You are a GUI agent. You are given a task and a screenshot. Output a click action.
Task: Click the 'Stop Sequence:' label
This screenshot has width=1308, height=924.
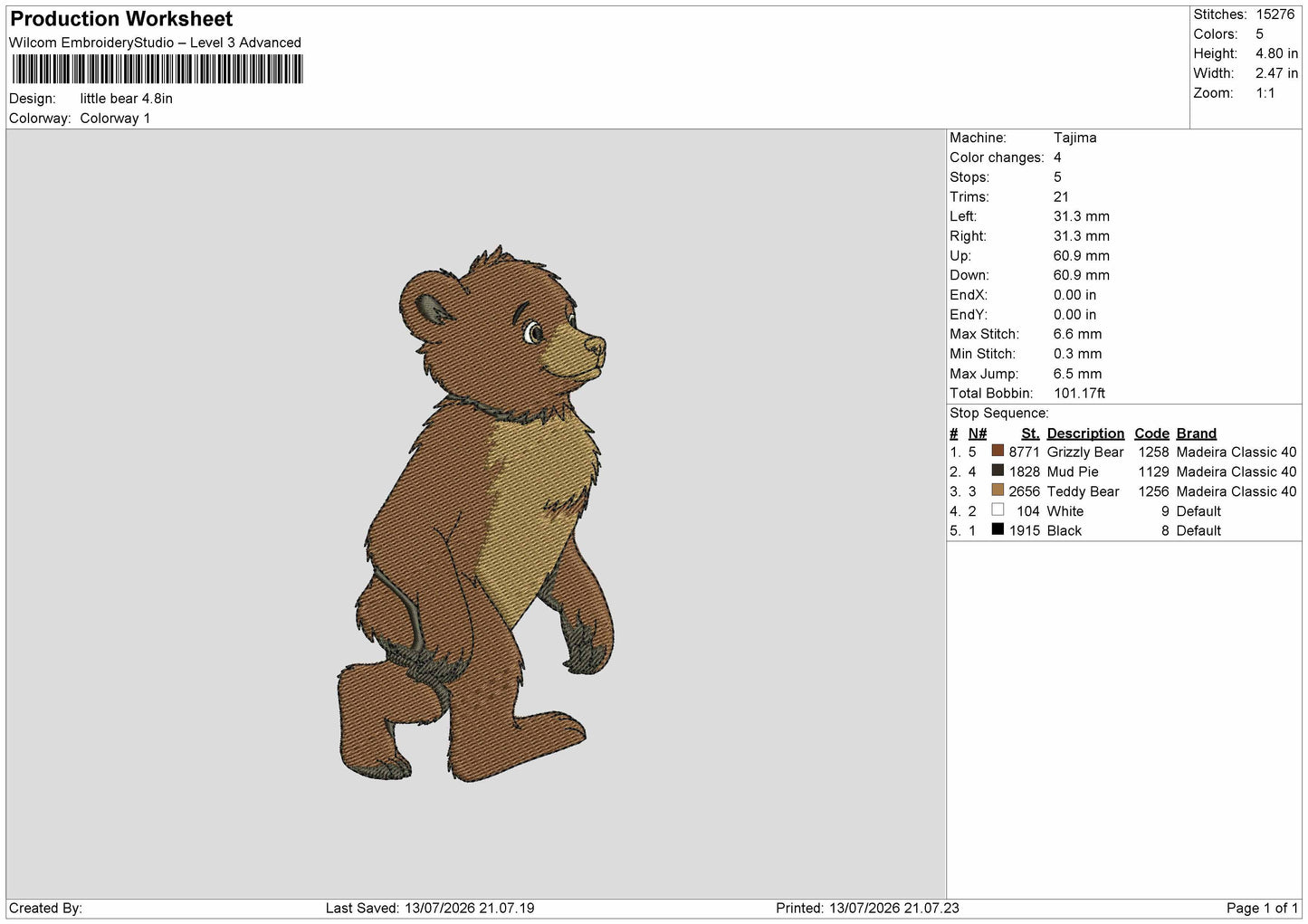(998, 414)
